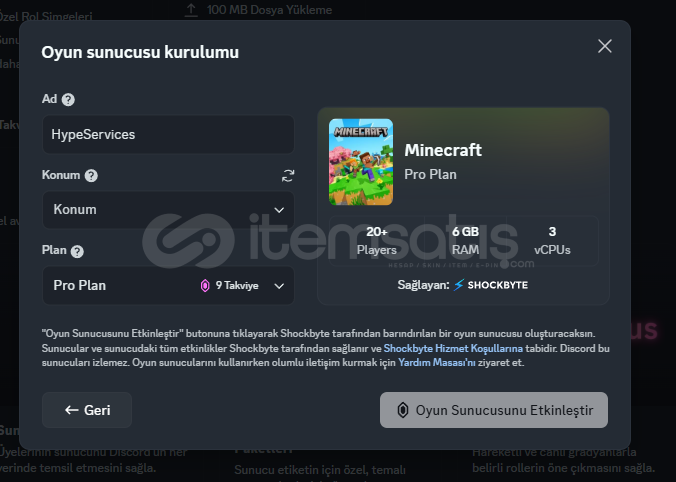Close the game server setup dialog
The height and width of the screenshot is (482, 676).
pyautogui.click(x=604, y=46)
